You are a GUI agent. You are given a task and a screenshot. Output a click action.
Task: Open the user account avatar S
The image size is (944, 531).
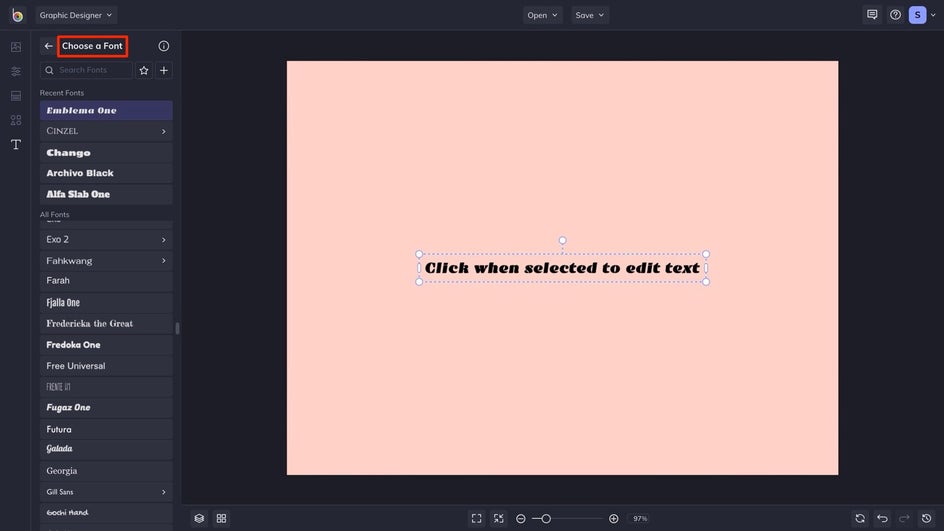tap(918, 15)
